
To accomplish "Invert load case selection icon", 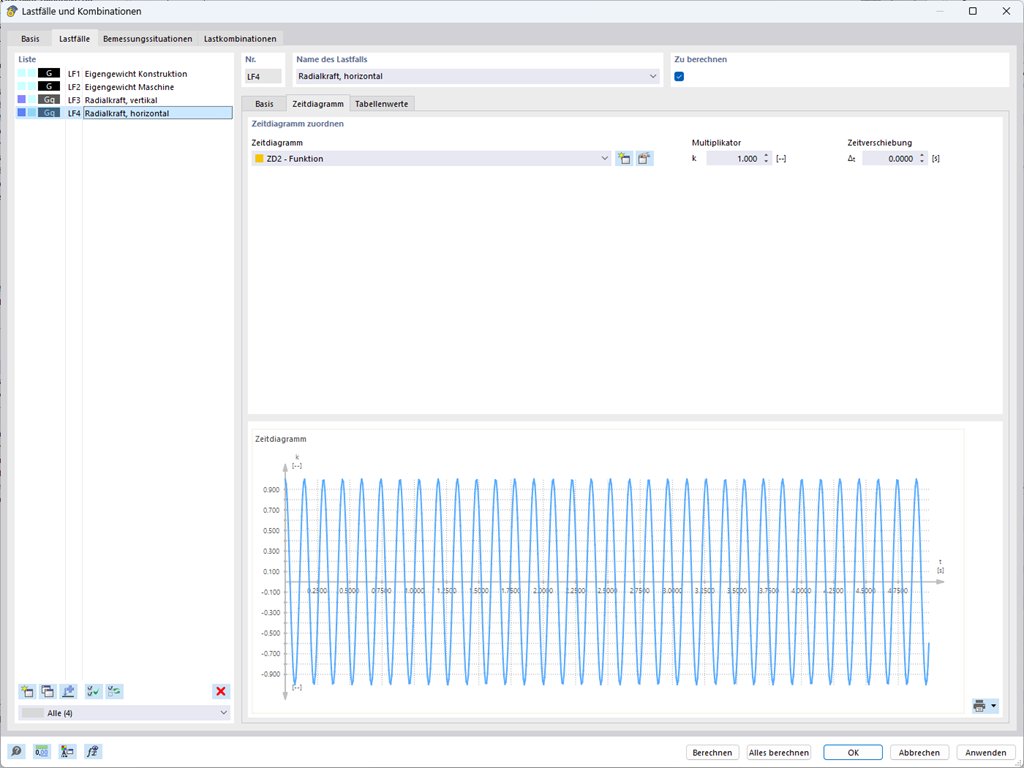I will (x=114, y=691).
